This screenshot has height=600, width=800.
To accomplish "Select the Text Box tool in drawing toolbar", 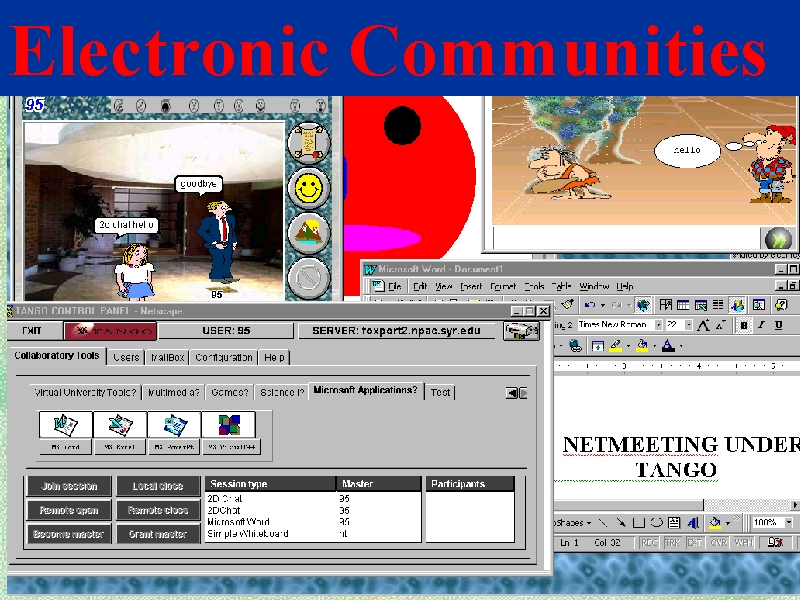I will click(674, 522).
